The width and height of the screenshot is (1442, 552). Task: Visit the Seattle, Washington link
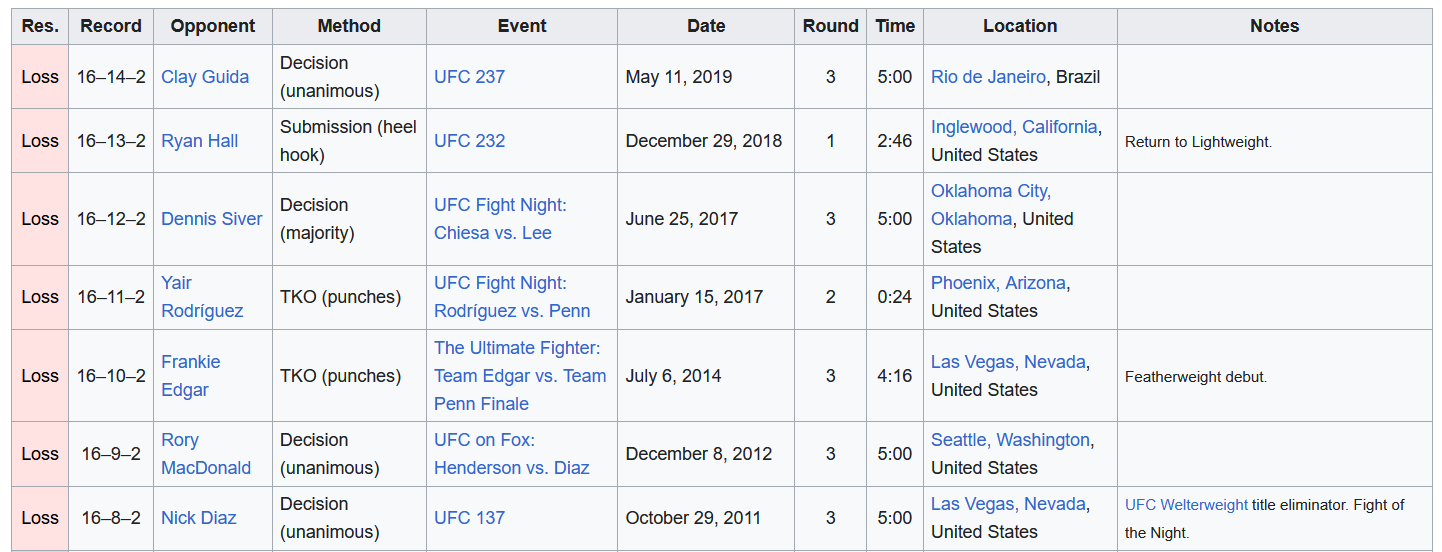click(1010, 440)
